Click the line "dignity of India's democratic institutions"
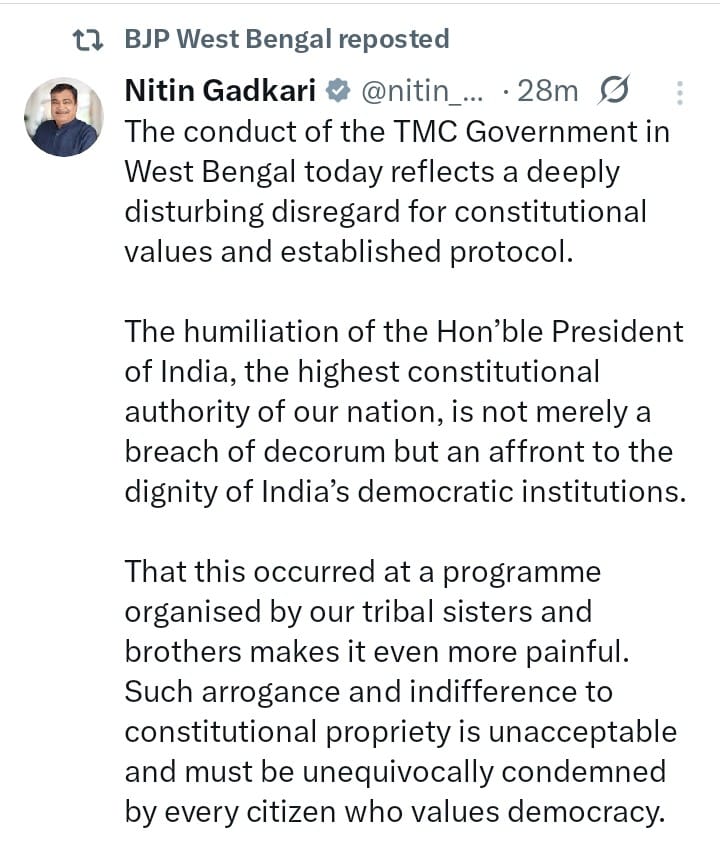 tap(405, 491)
